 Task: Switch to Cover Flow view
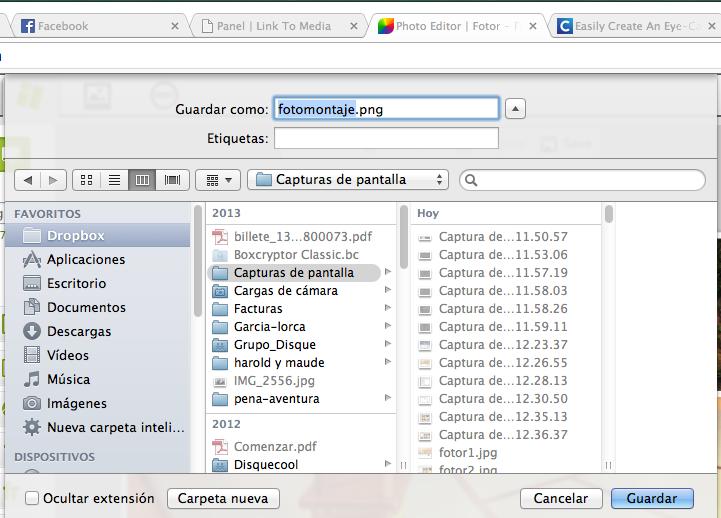tap(172, 180)
